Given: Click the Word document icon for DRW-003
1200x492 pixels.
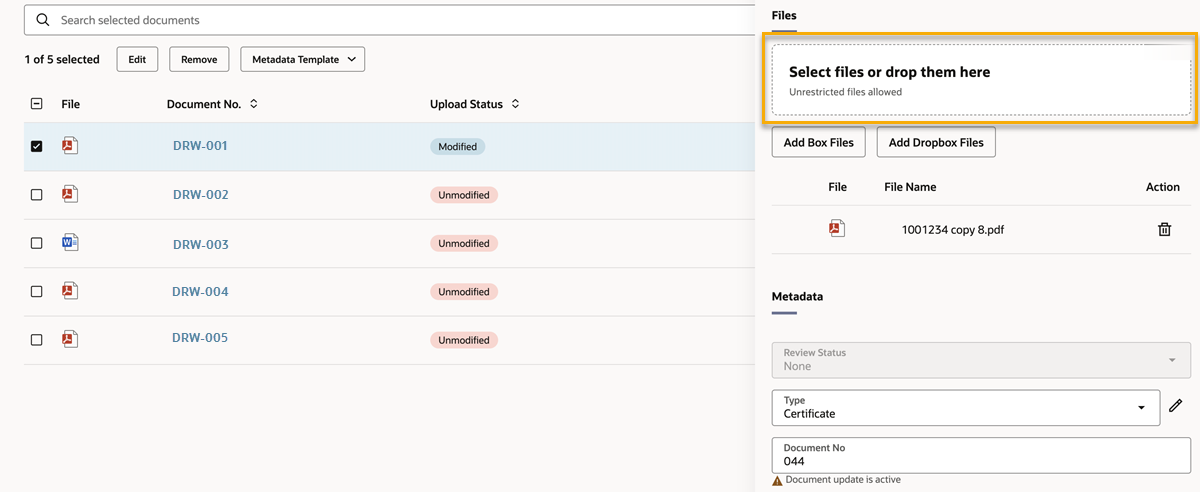Looking at the screenshot, I should pos(70,243).
